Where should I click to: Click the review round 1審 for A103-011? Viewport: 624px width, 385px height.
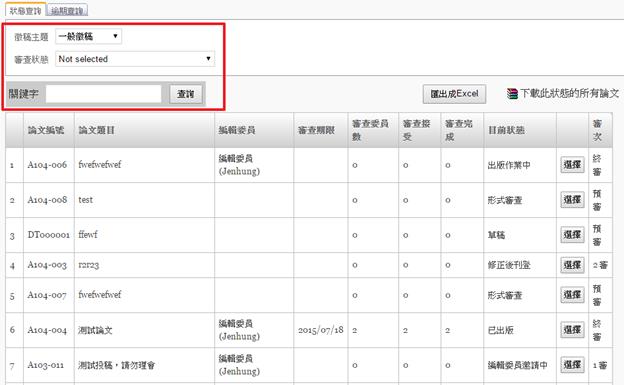[600, 365]
